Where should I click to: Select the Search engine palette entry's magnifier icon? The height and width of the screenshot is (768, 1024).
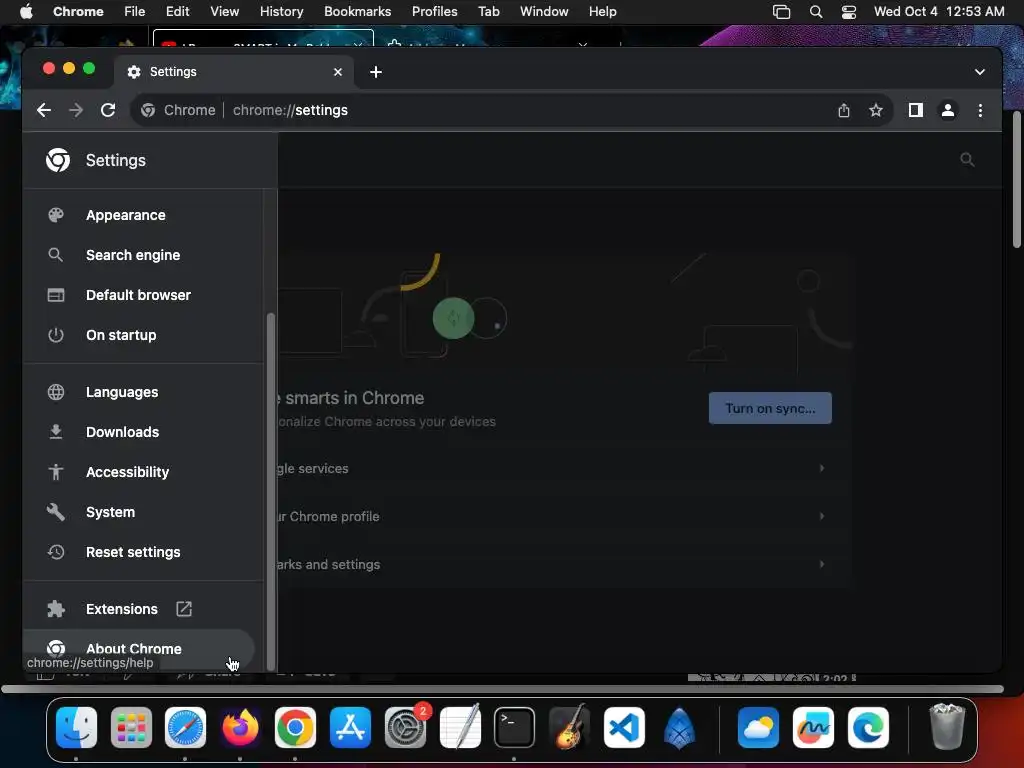56,255
